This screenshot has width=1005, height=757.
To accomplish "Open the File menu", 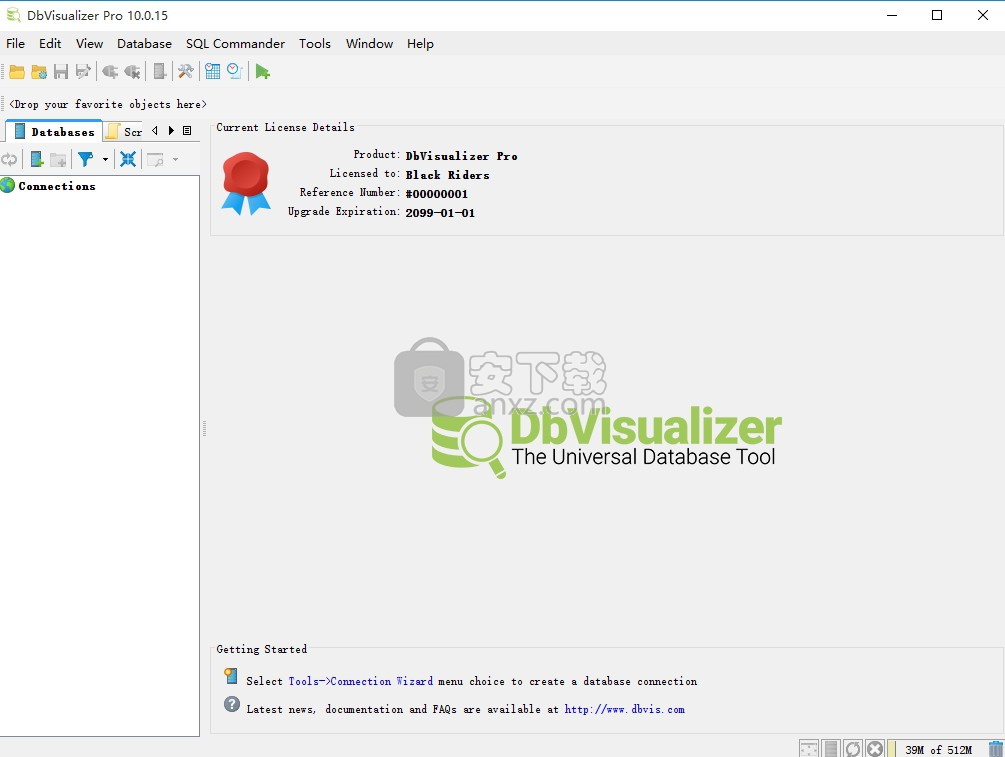I will (x=15, y=44).
